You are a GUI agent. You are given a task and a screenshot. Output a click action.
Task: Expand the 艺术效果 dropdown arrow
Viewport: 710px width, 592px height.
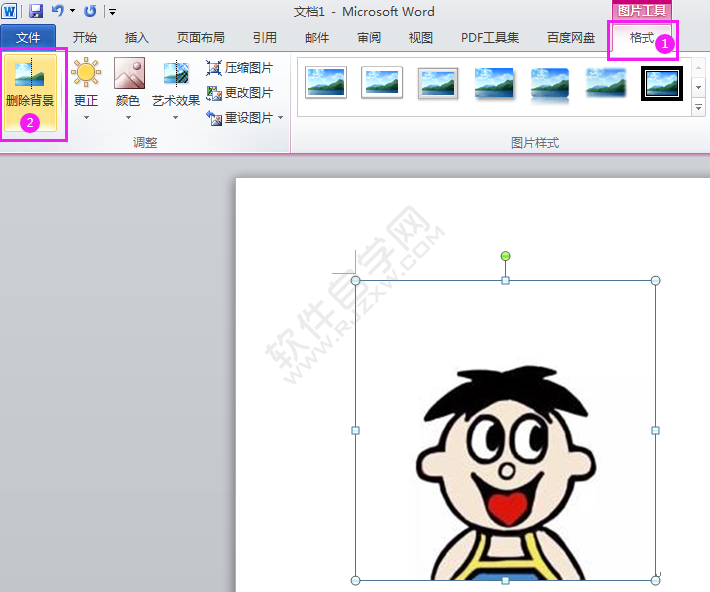pyautogui.click(x=176, y=118)
